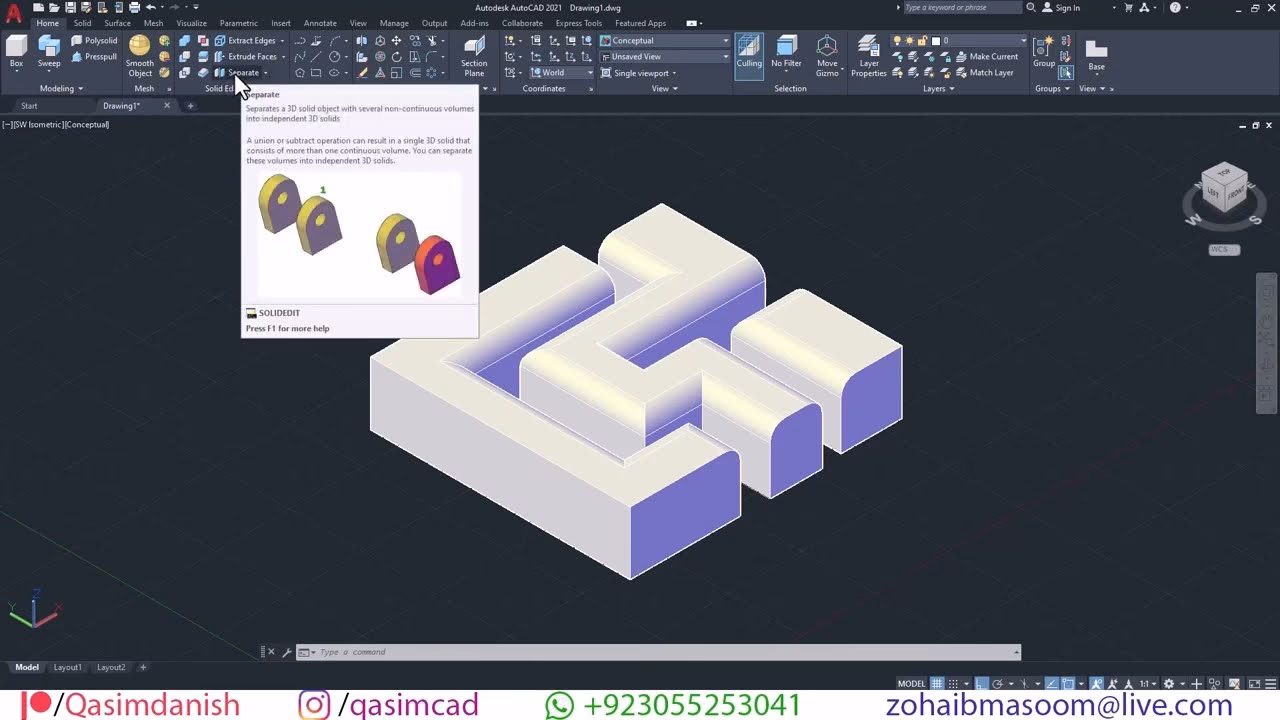Open the Single viewport dropdown

click(x=639, y=73)
